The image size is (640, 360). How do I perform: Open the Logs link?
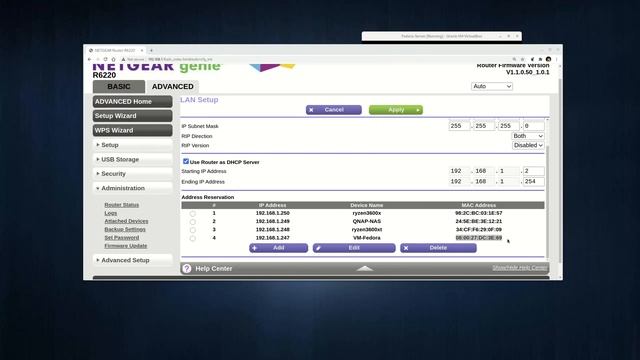(111, 213)
